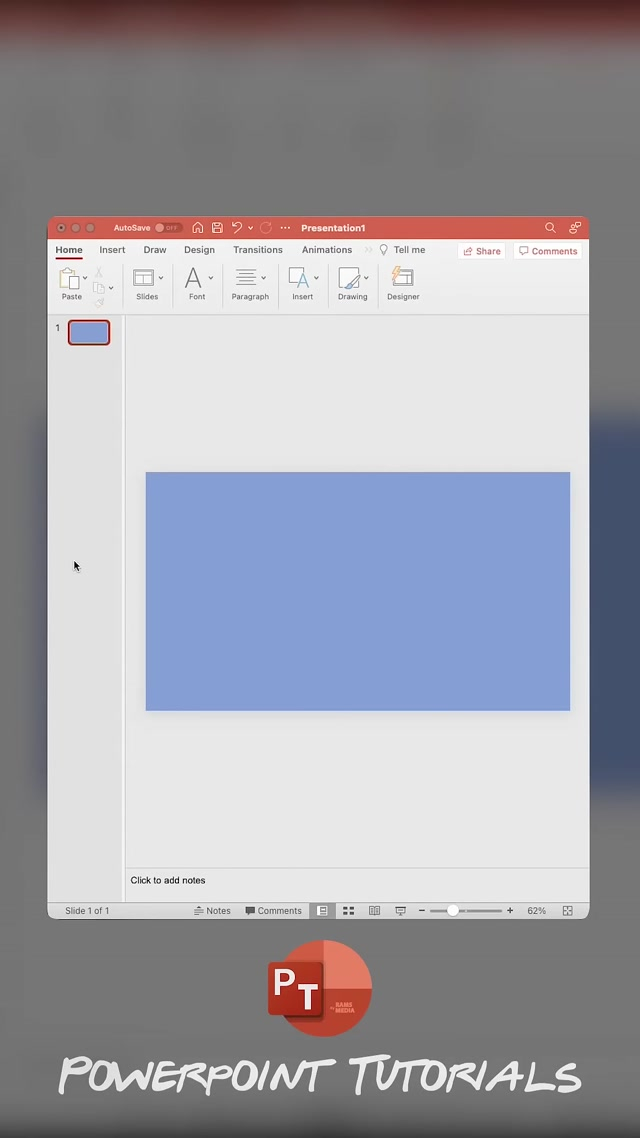Click the Share button
The height and width of the screenshot is (1138, 640).
482,251
